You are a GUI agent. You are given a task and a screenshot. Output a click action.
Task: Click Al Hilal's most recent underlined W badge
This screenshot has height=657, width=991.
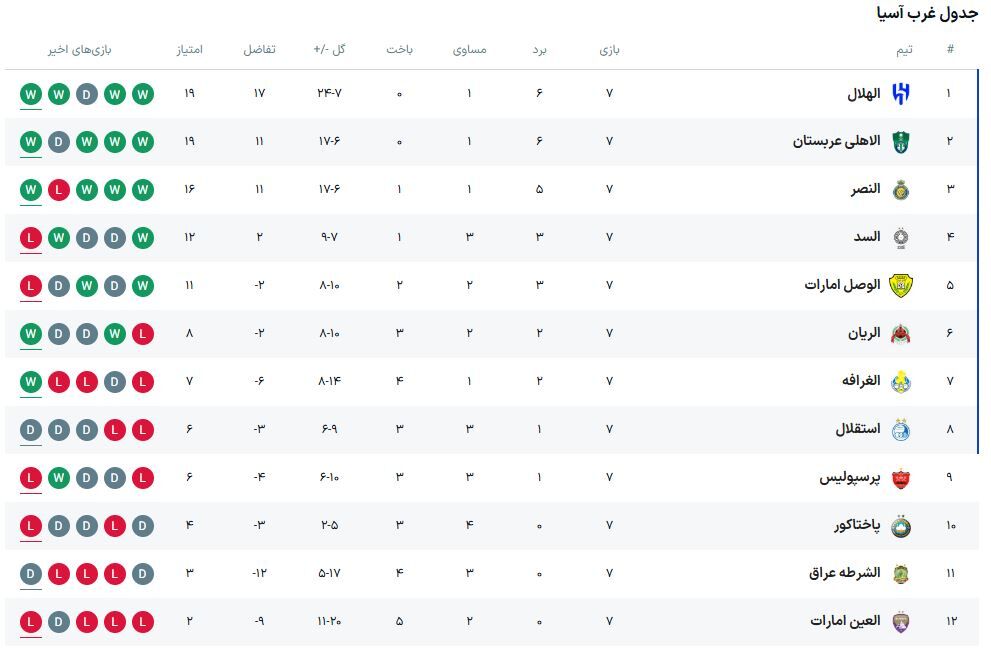click(31, 94)
